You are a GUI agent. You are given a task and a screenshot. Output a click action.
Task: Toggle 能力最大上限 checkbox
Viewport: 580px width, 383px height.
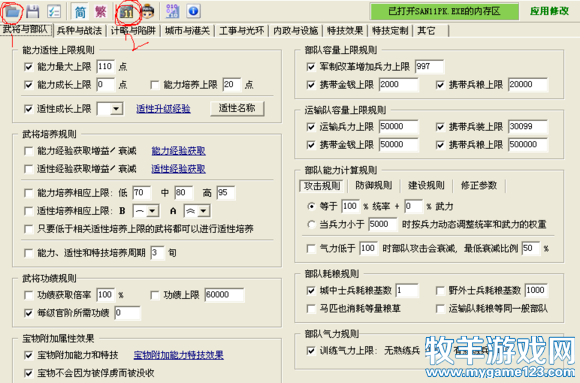coord(28,67)
